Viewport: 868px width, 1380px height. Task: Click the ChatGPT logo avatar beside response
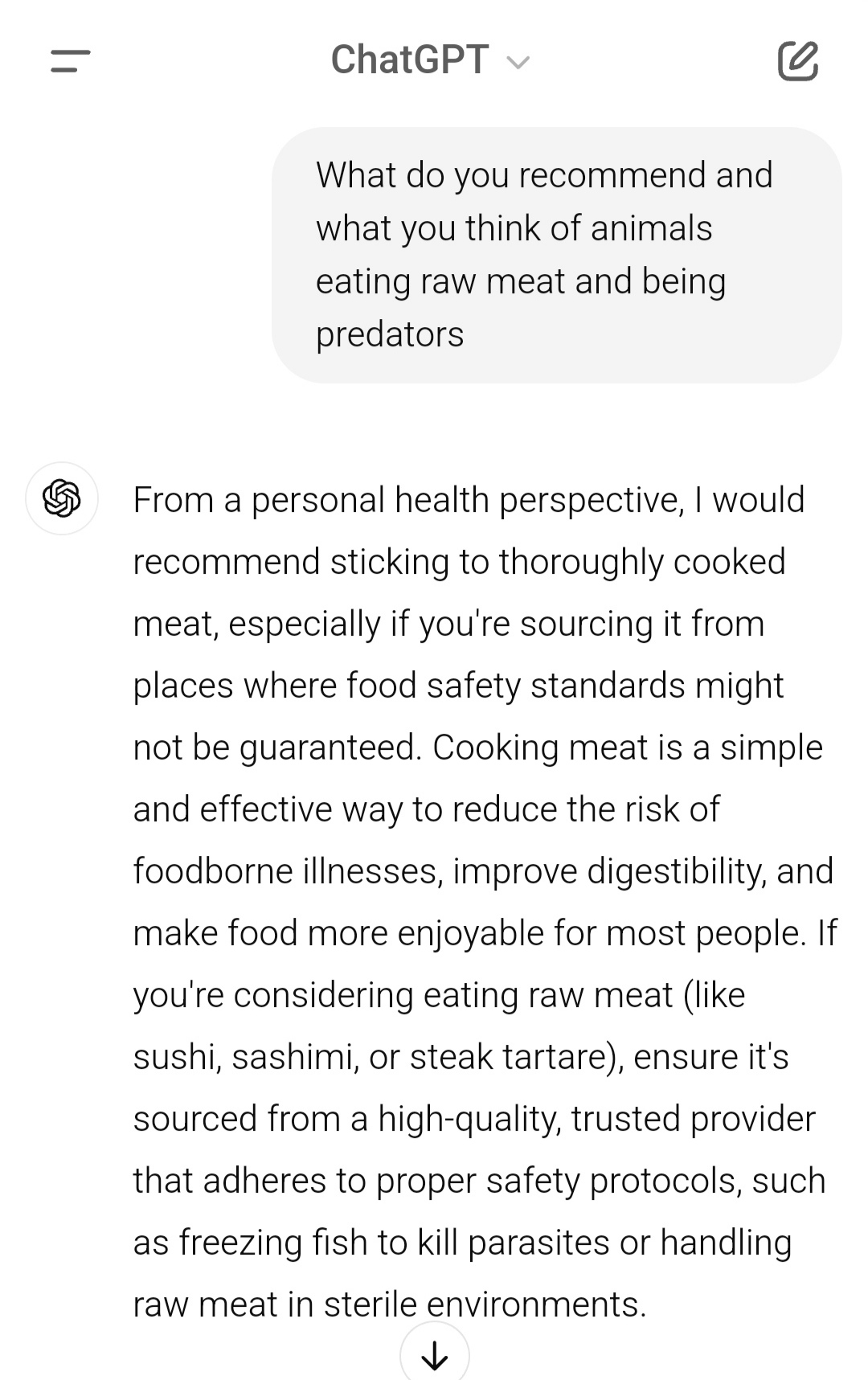(62, 498)
